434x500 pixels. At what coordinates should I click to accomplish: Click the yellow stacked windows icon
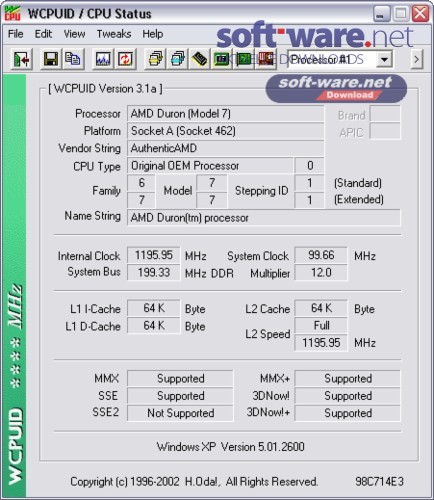click(155, 59)
